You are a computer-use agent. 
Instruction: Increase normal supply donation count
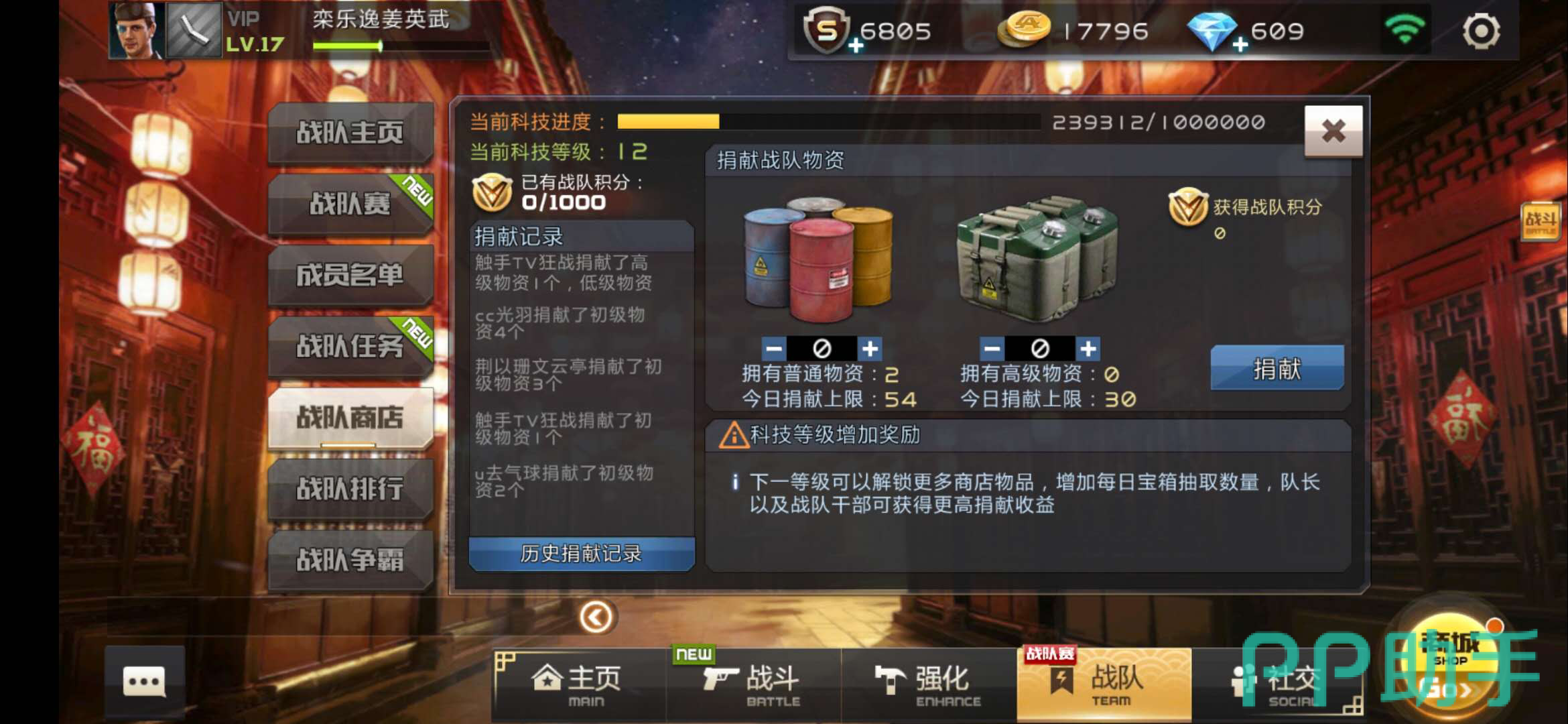click(x=870, y=349)
